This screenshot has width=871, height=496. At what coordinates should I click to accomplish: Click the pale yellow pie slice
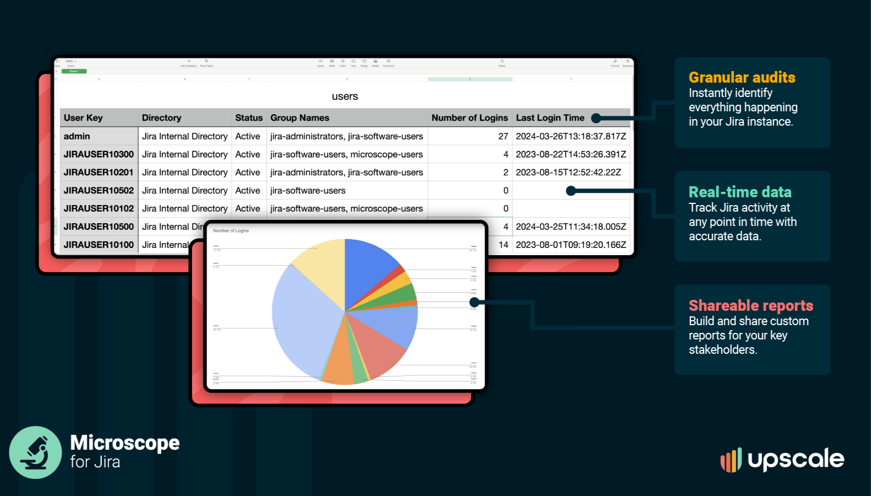point(325,267)
